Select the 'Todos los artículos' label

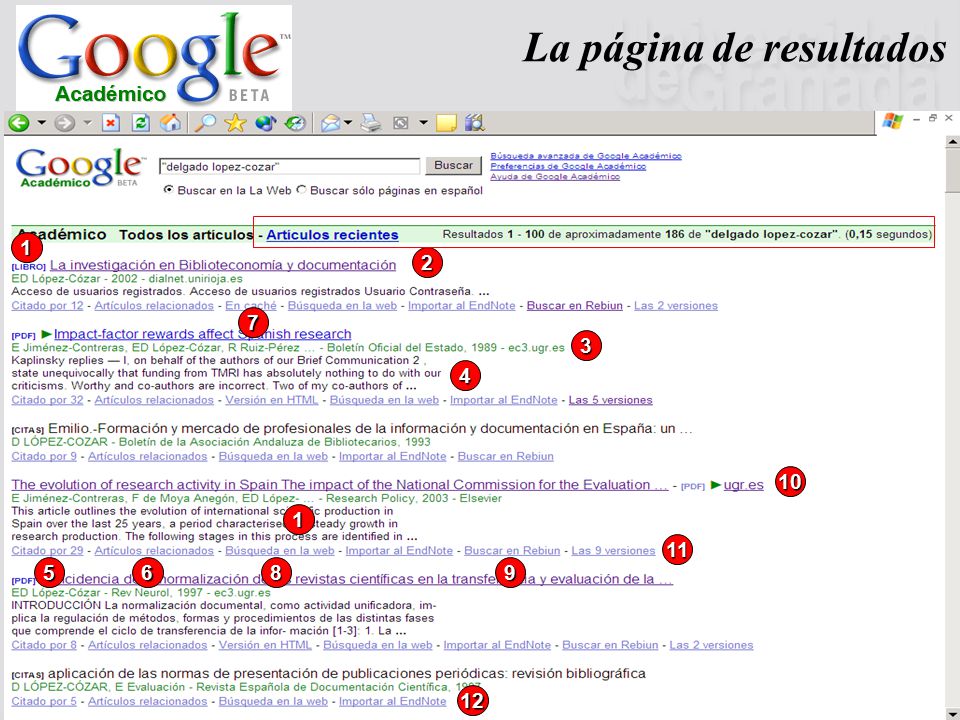pos(186,234)
